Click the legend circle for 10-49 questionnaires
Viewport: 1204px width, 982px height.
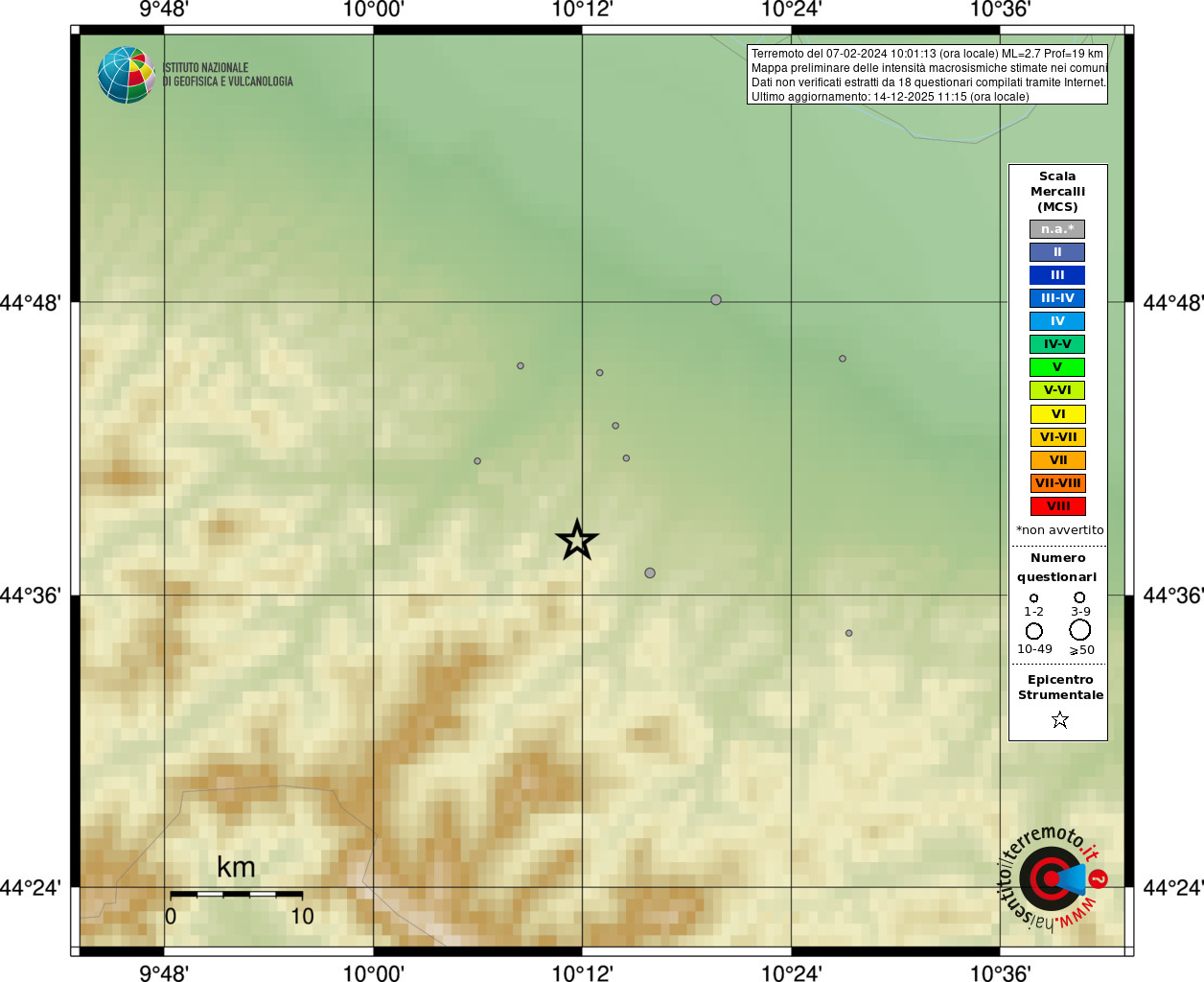(1034, 631)
